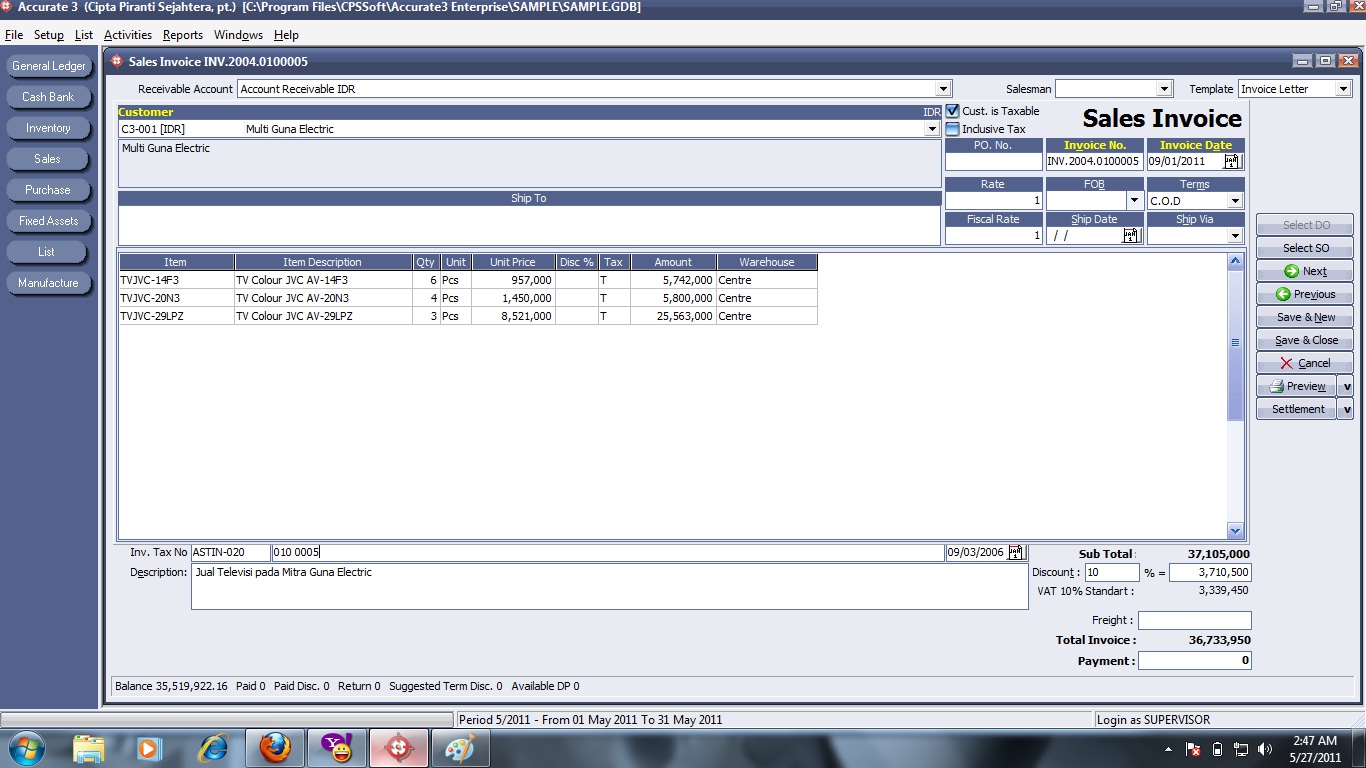Cancel the invoice with the Cancel button
This screenshot has height=768, width=1366.
tap(1305, 363)
